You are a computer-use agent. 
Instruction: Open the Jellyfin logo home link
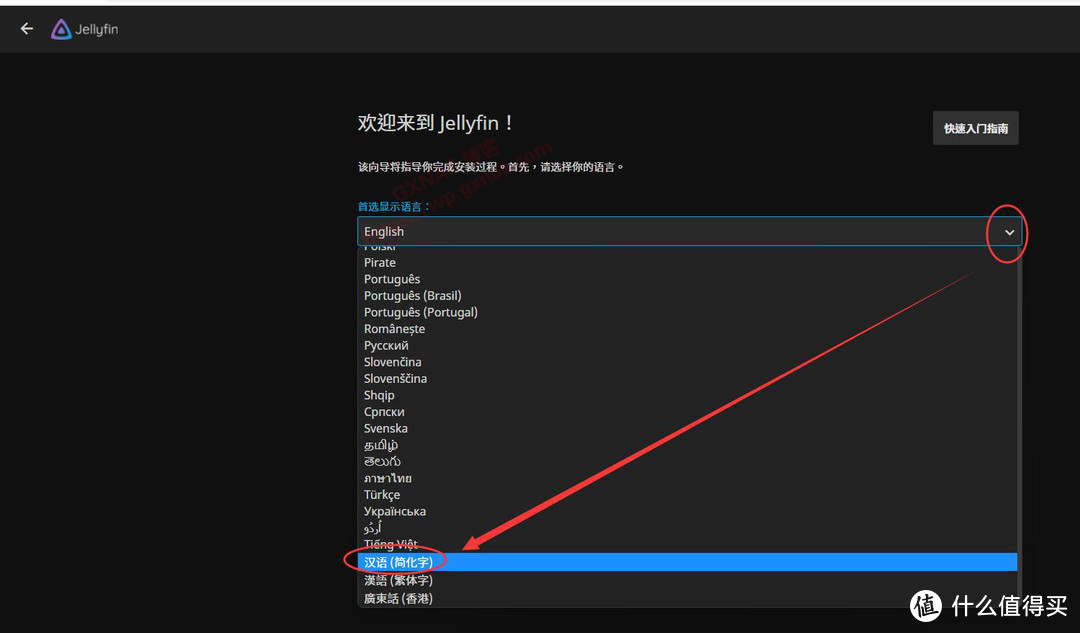tap(84, 29)
